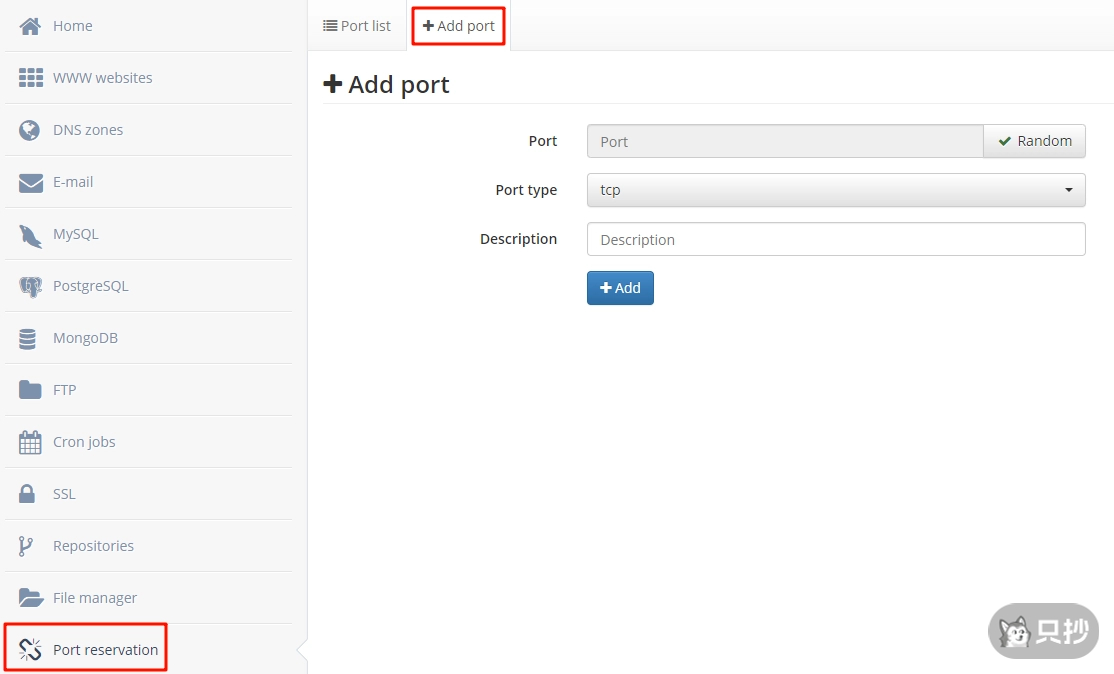Focus the Description text field
The image size is (1114, 674).
coord(835,240)
